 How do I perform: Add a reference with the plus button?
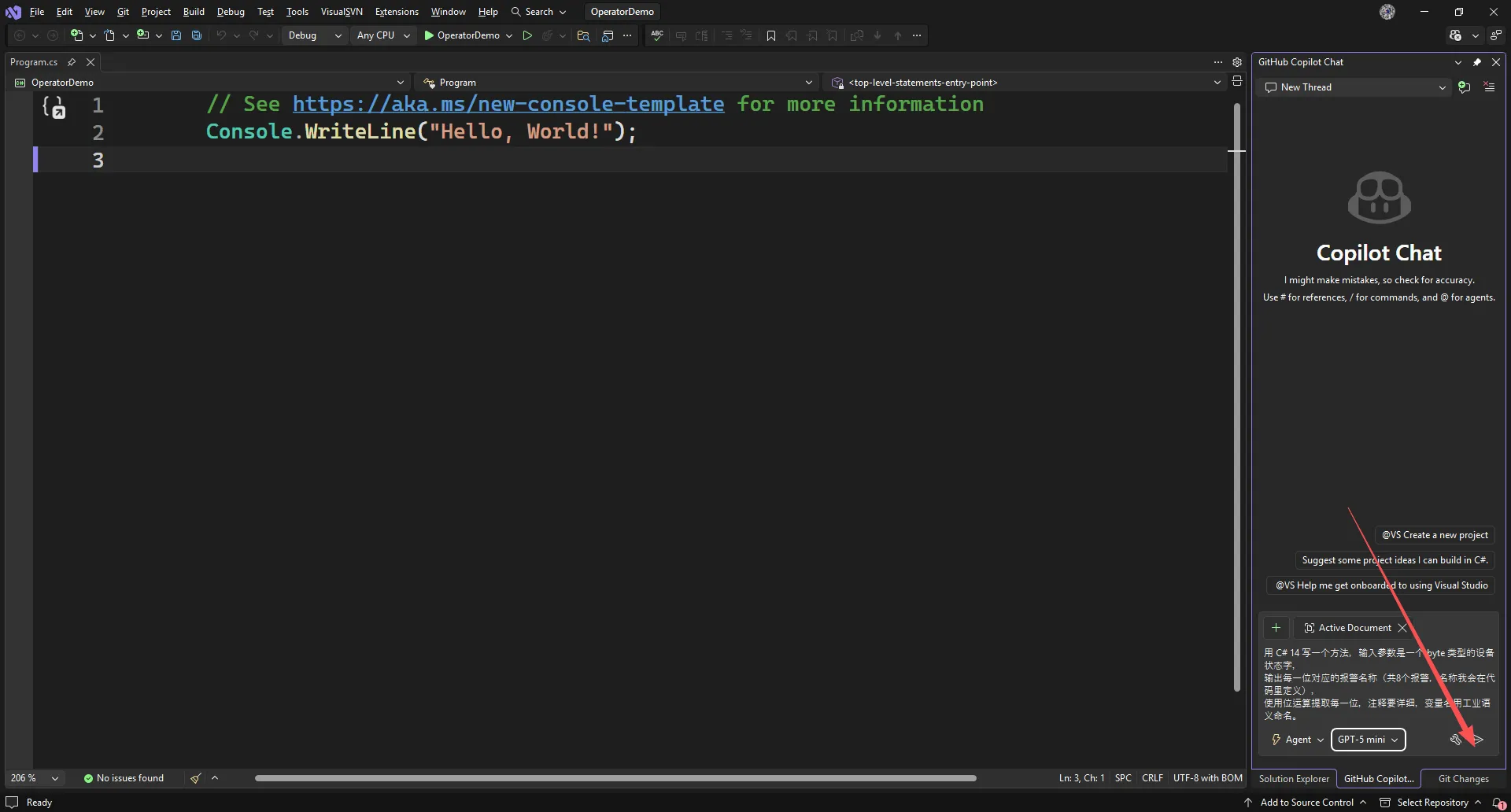pyautogui.click(x=1276, y=628)
